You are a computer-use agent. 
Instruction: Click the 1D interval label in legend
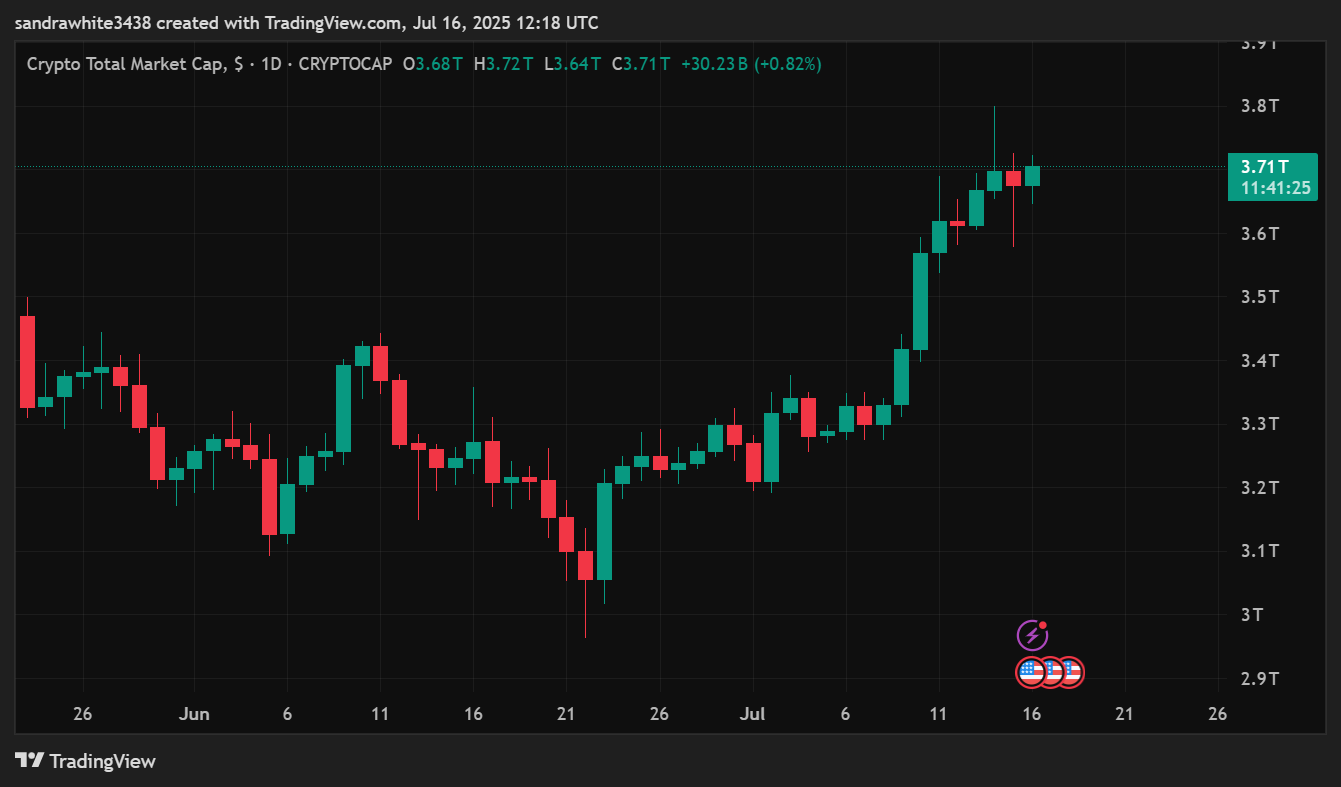point(269,64)
